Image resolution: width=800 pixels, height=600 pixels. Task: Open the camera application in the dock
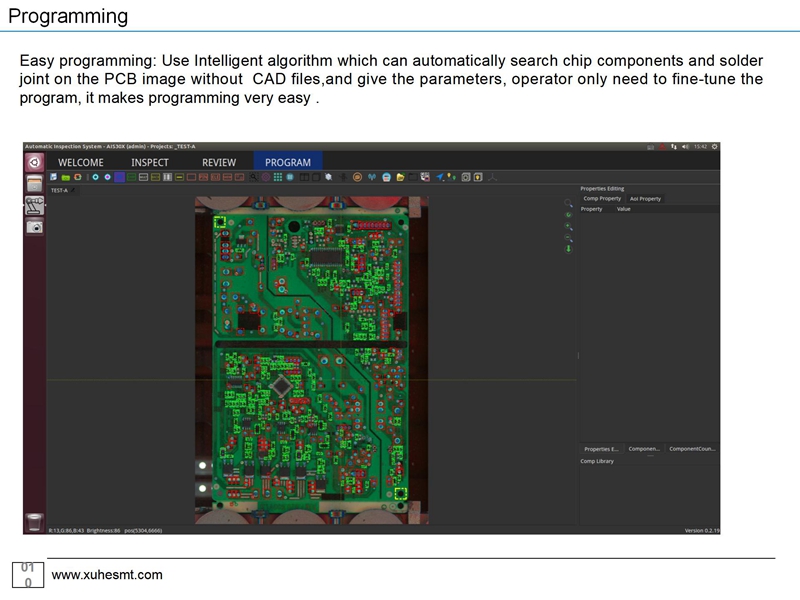[35, 227]
